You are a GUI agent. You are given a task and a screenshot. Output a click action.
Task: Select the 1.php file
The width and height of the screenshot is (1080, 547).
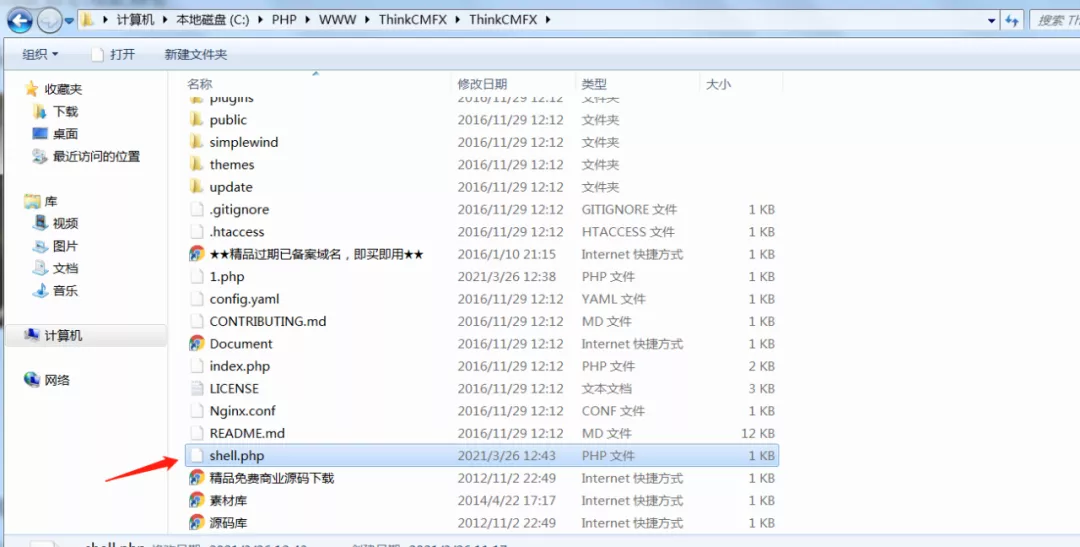(x=227, y=277)
